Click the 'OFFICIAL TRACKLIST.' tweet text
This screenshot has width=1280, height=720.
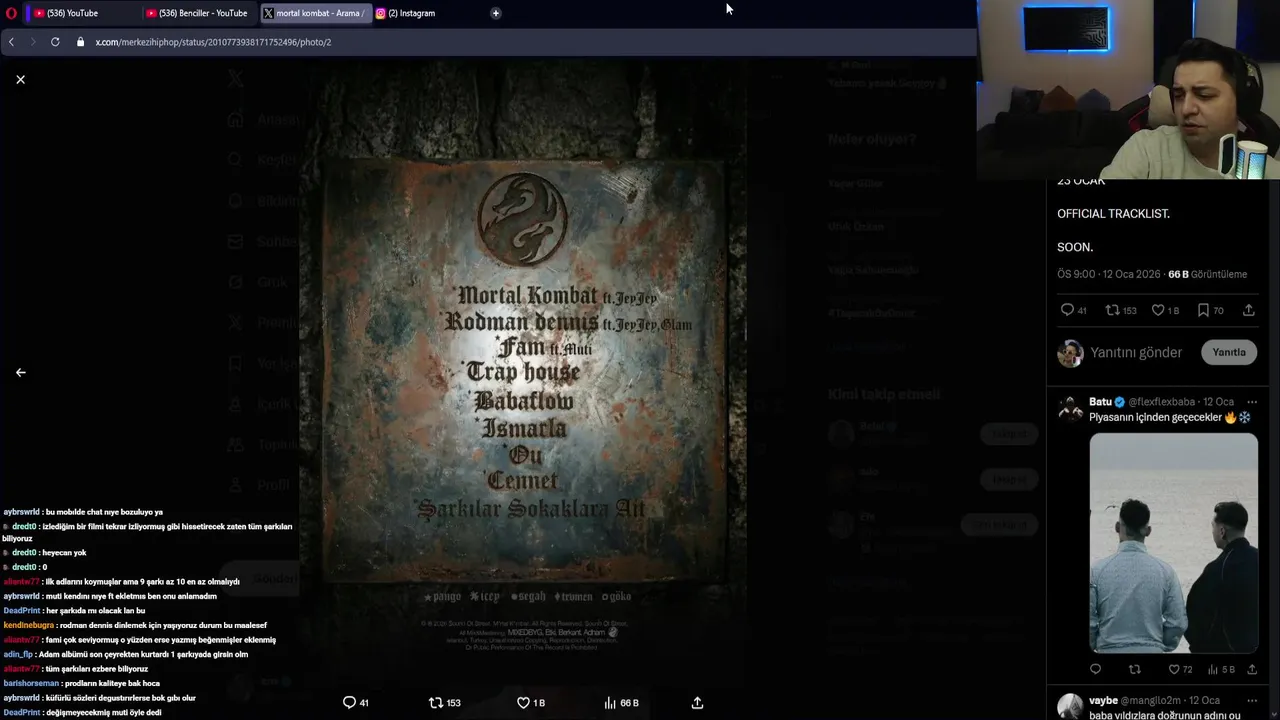[x=1113, y=214]
